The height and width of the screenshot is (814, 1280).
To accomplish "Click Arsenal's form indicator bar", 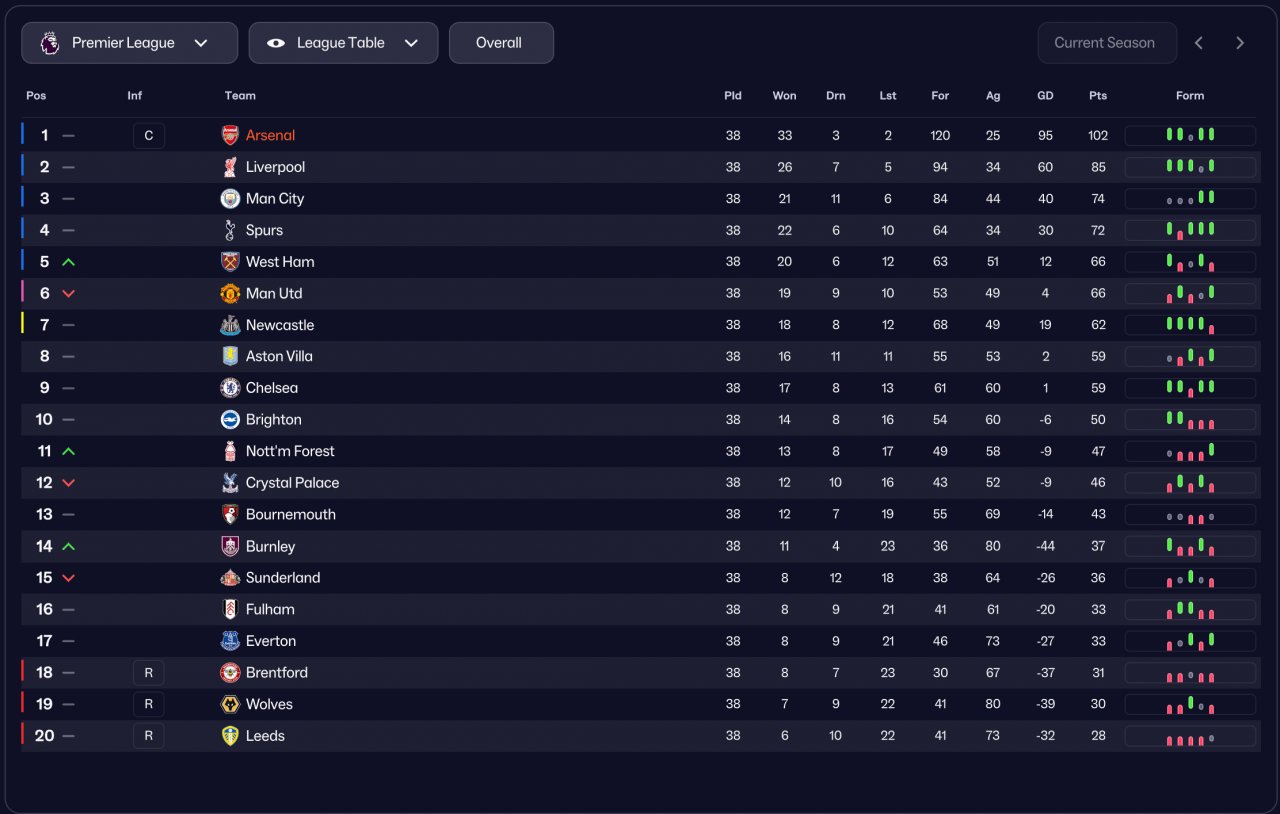I will tap(1190, 136).
